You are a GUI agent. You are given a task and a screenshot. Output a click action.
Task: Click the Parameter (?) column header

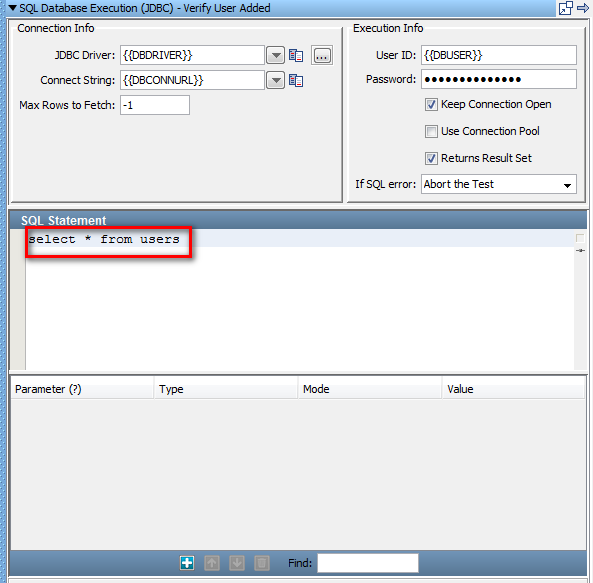tap(82, 389)
